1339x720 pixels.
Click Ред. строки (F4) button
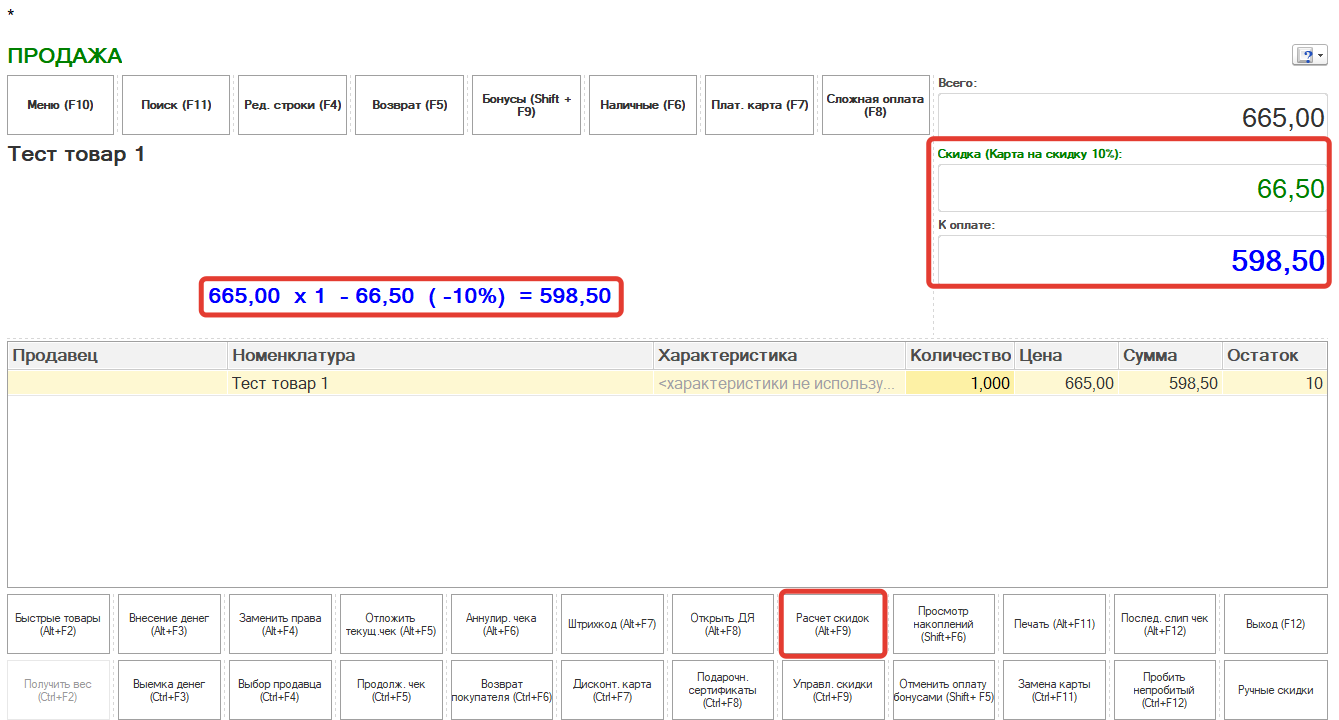tap(293, 105)
